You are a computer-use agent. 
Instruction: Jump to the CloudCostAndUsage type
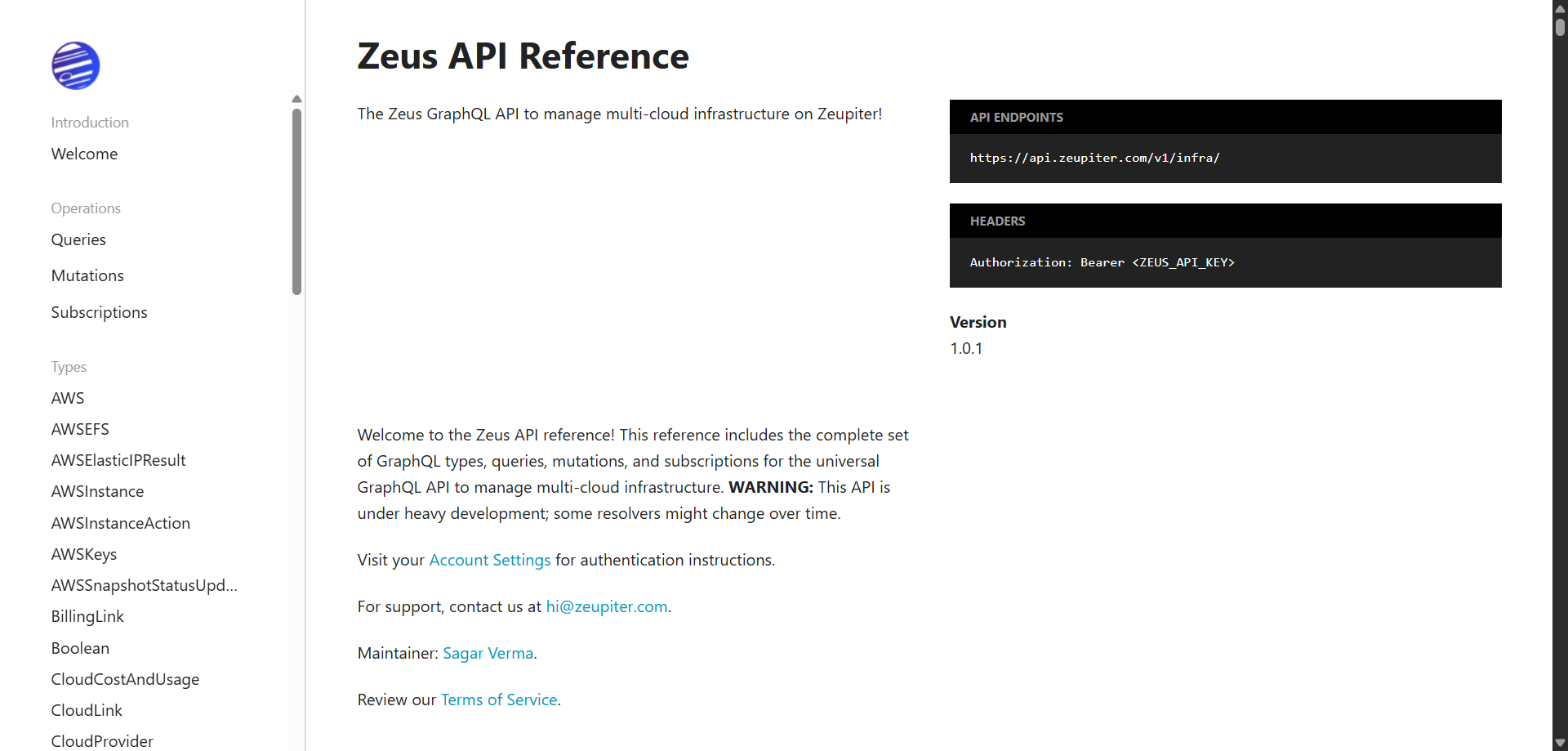[x=125, y=679]
